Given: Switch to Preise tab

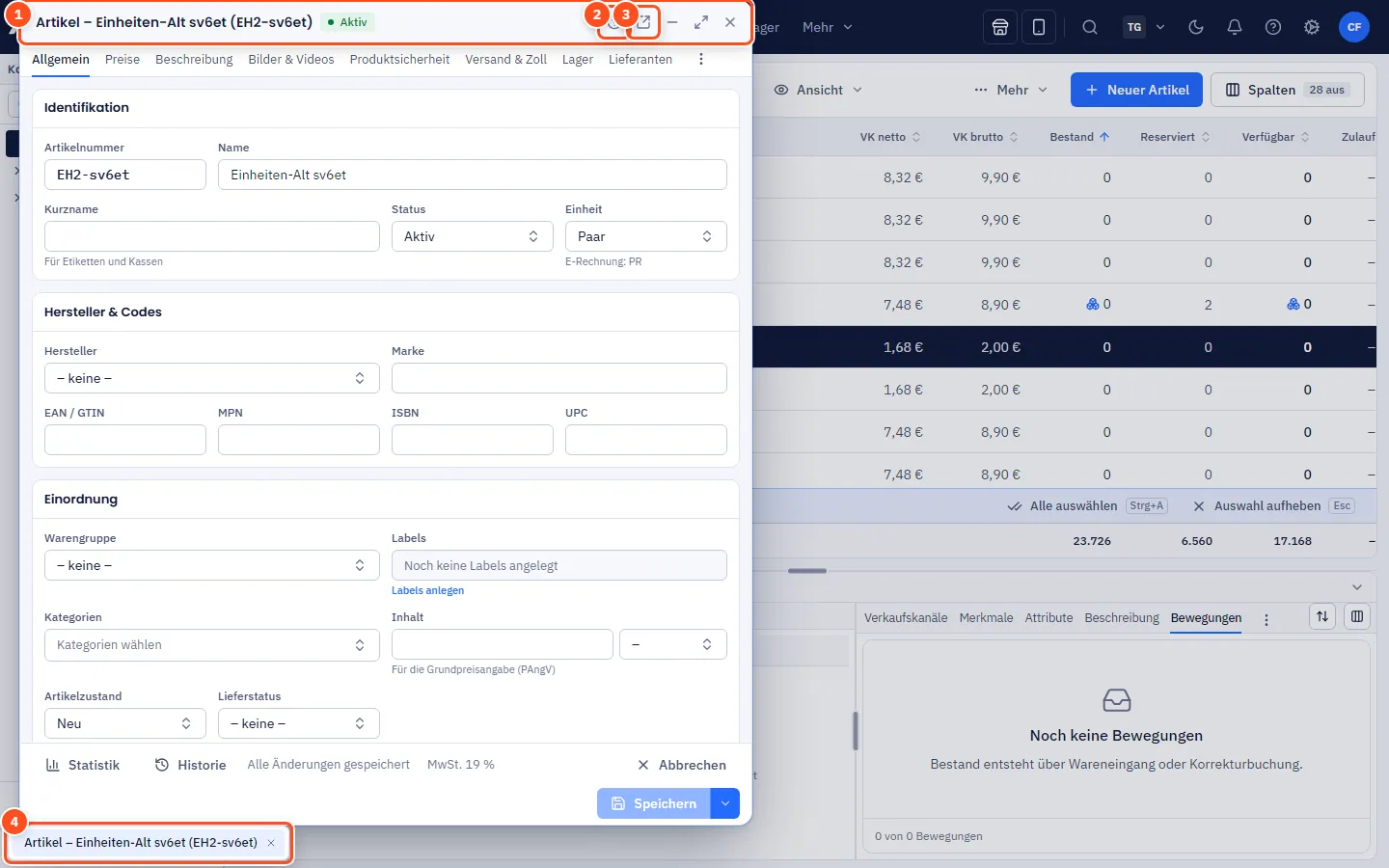Looking at the screenshot, I should [x=123, y=60].
